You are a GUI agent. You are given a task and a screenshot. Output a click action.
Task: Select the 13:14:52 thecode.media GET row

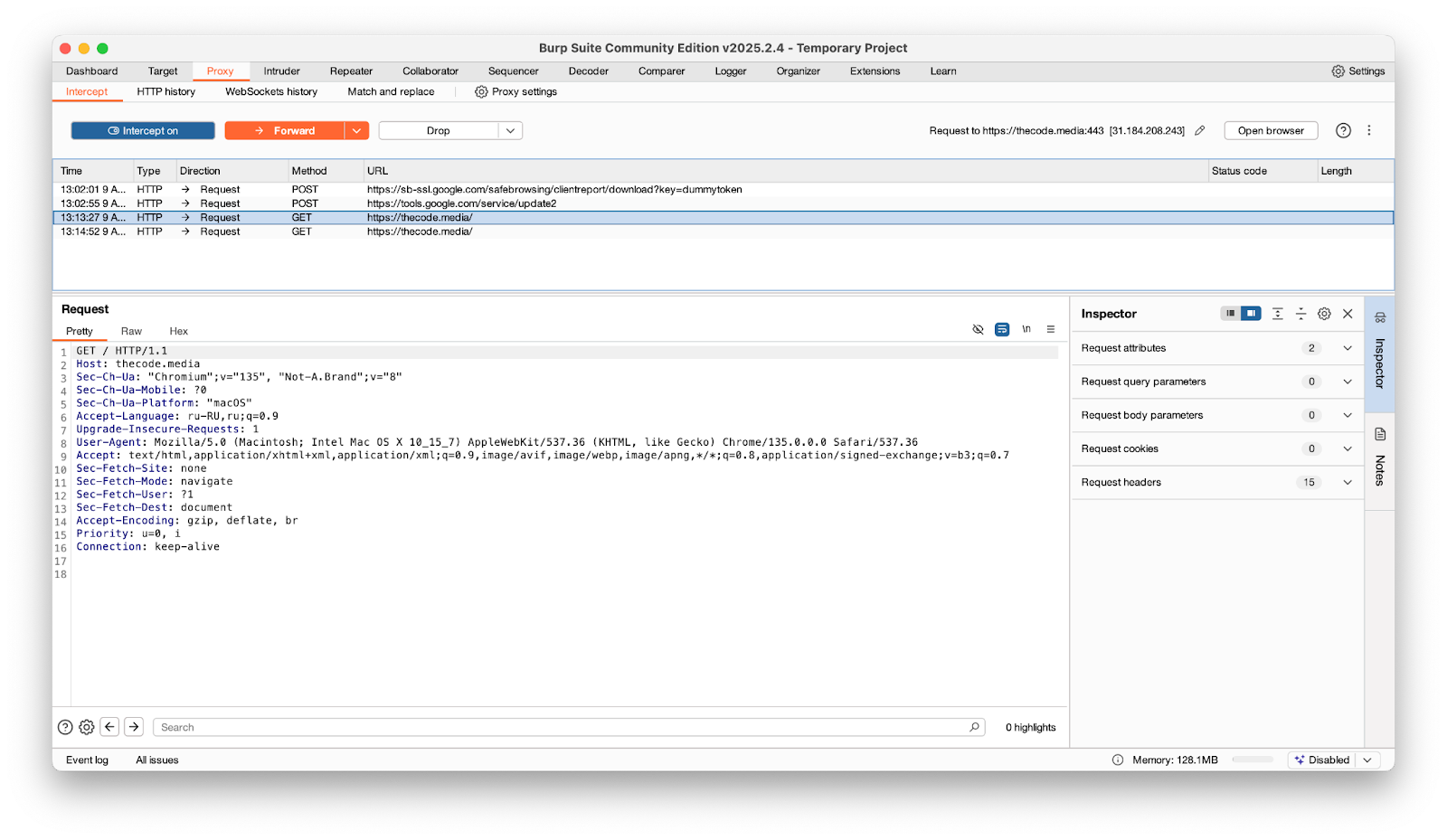tap(723, 231)
